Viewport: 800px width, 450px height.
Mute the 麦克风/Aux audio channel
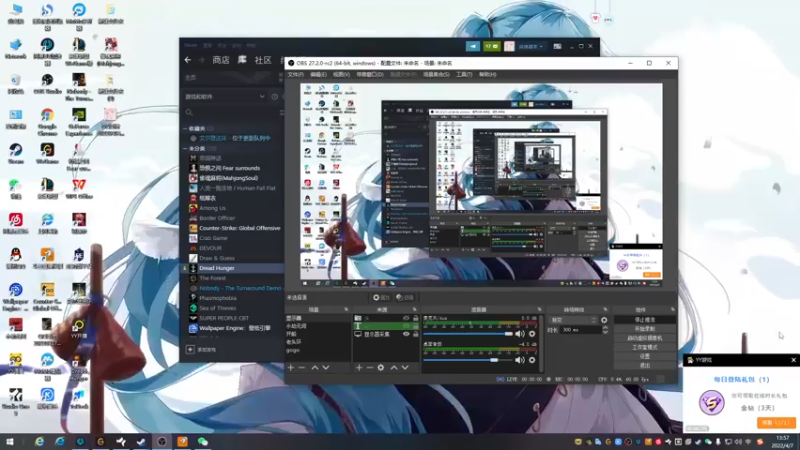pos(519,334)
